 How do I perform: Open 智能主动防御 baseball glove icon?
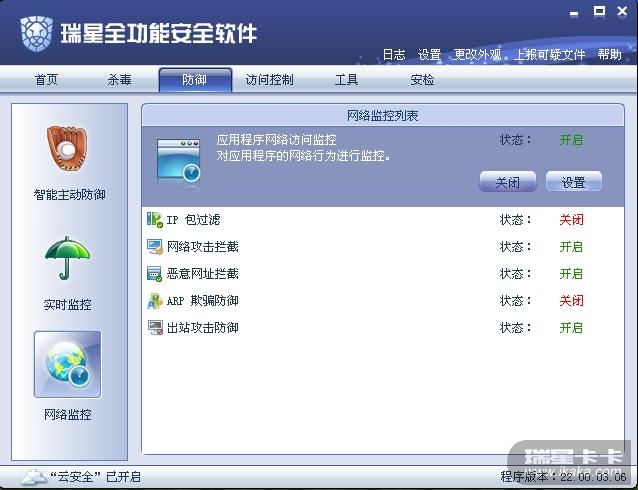pyautogui.click(x=67, y=148)
